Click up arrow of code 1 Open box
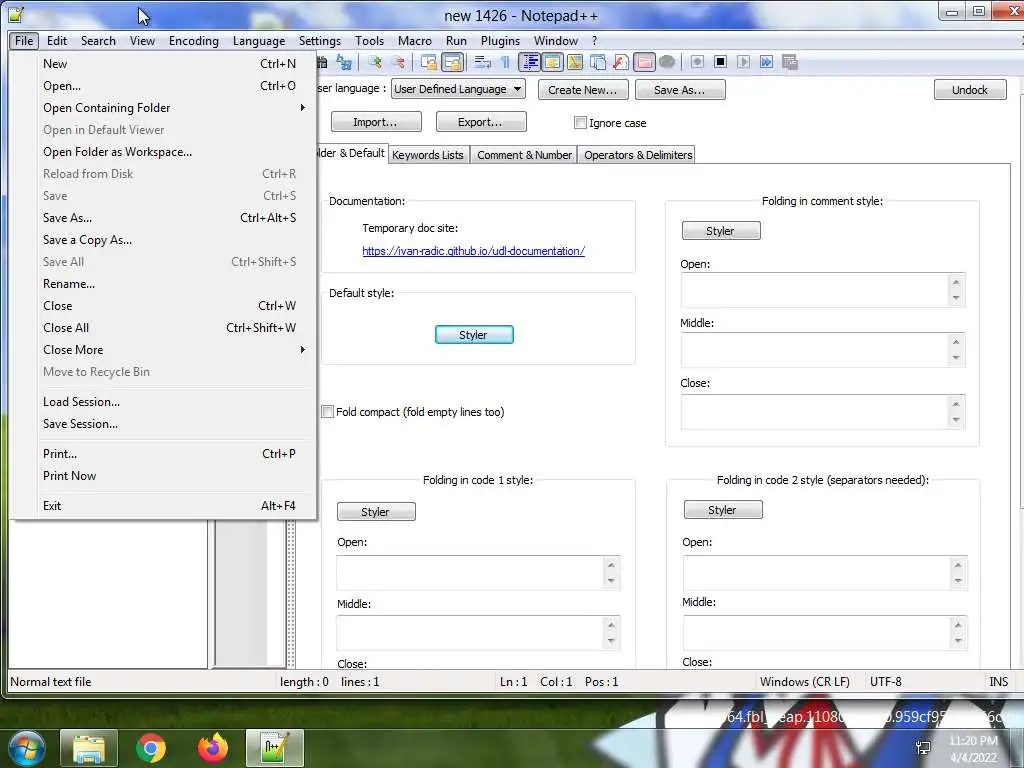Image resolution: width=1024 pixels, height=768 pixels. click(611, 565)
